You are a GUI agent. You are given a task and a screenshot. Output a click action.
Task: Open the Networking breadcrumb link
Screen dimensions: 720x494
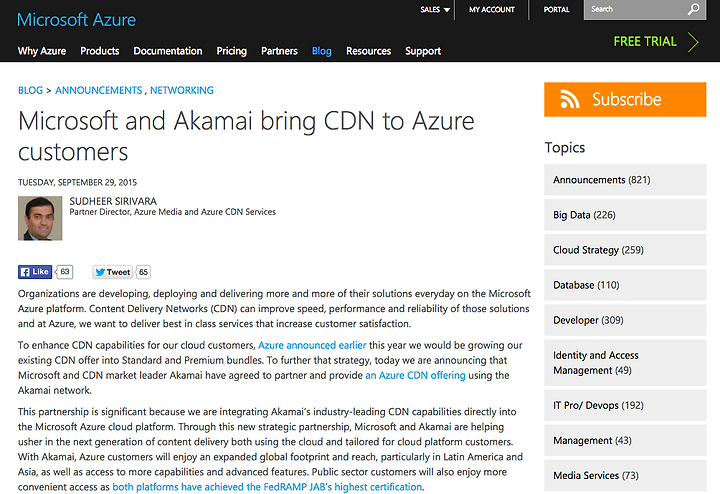(182, 90)
